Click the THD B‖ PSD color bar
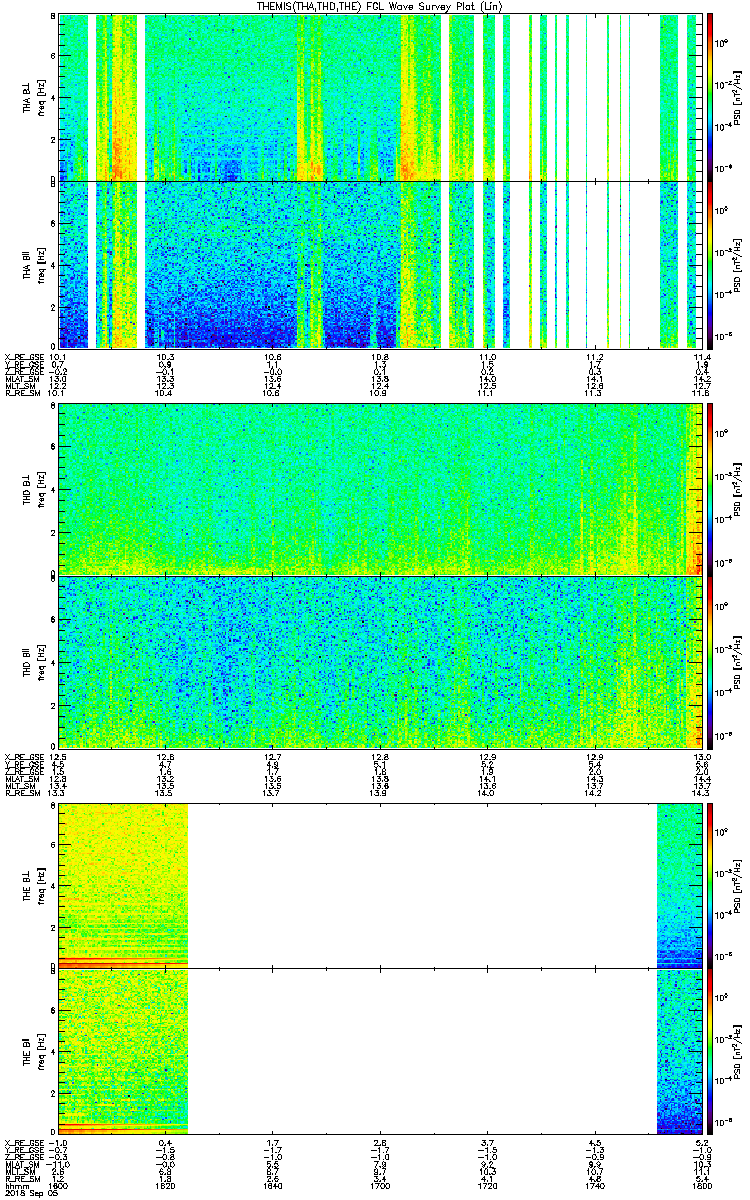Viewport: 750px width, 1200px height. coord(711,662)
